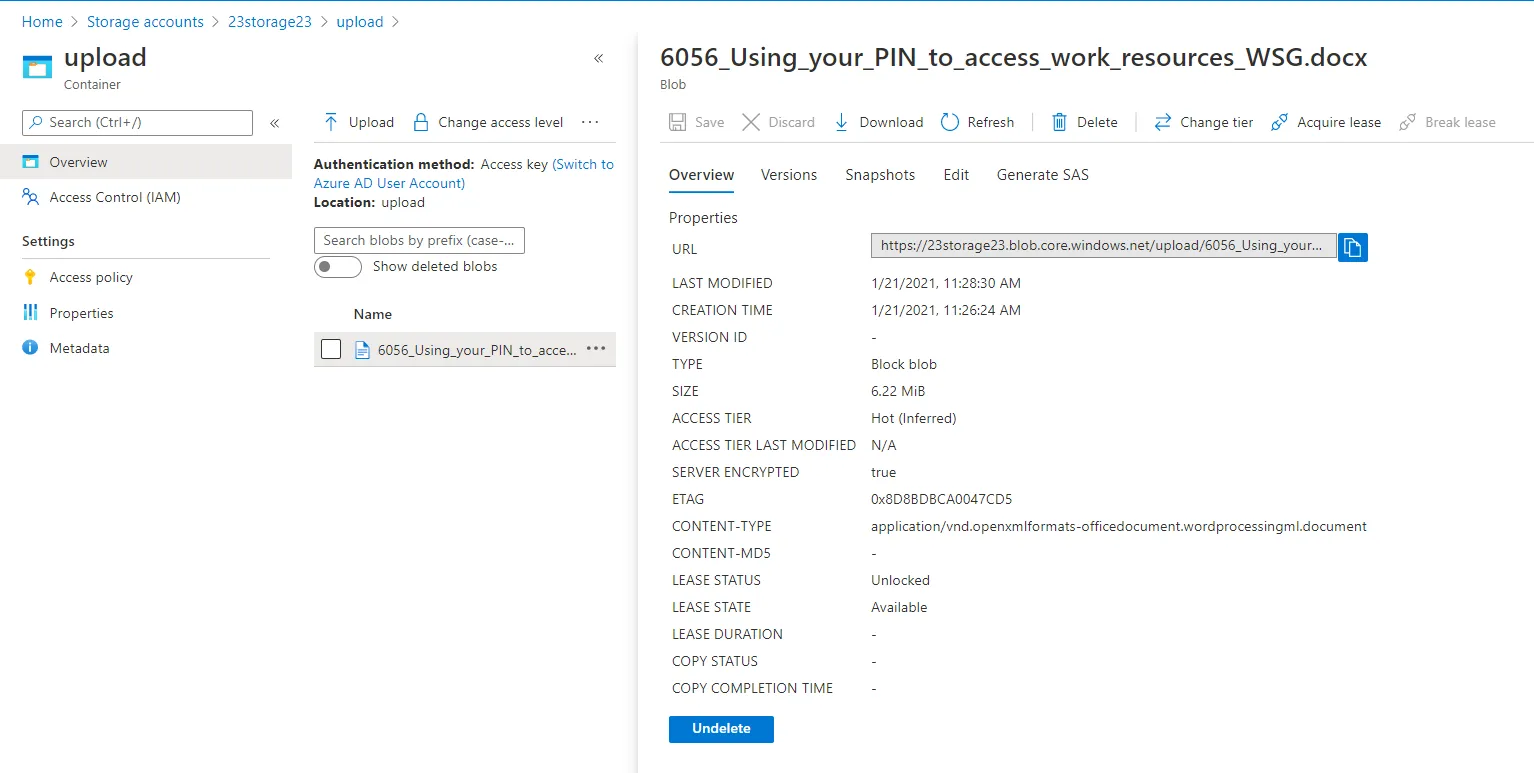Image resolution: width=1534 pixels, height=773 pixels.
Task: Click the Properties bars icon
Action: (x=31, y=313)
